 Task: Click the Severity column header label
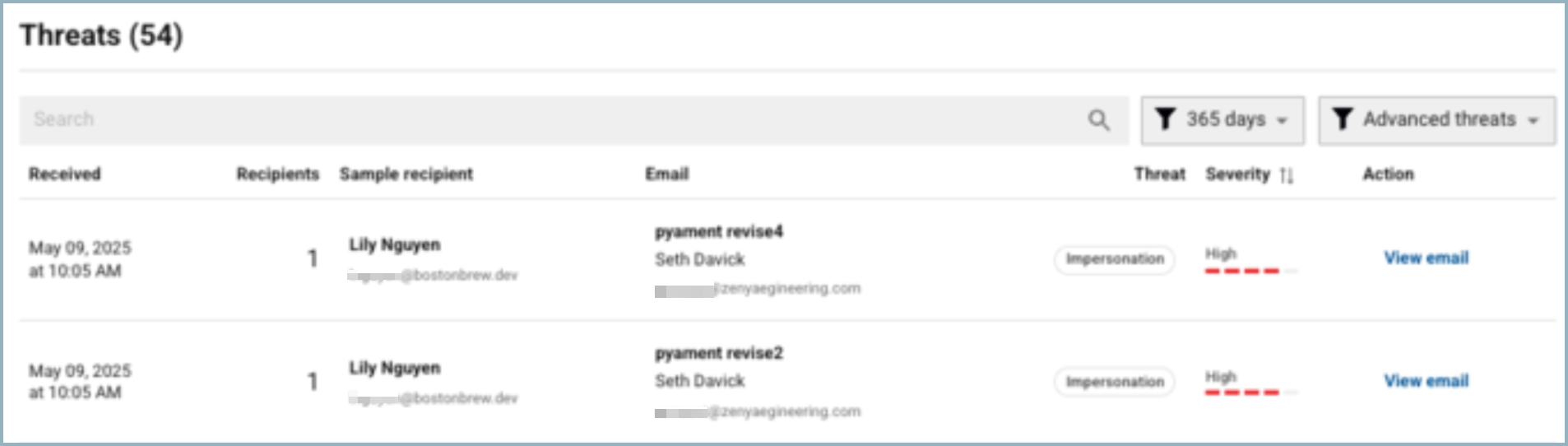tap(1237, 174)
